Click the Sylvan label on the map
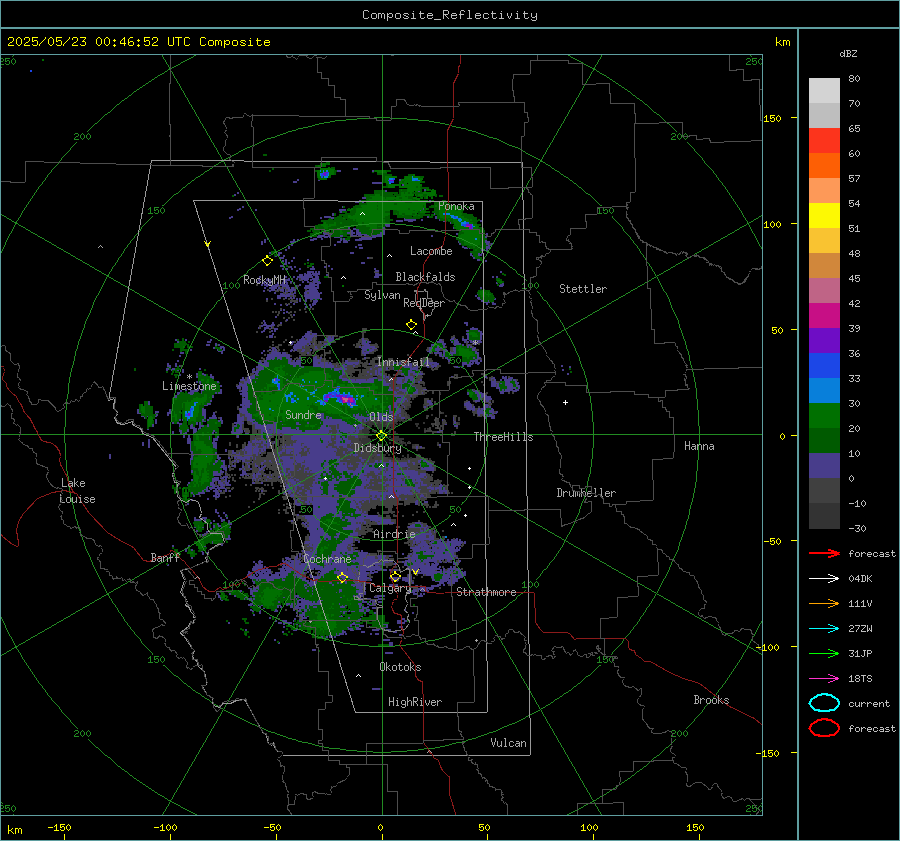 tap(382, 295)
